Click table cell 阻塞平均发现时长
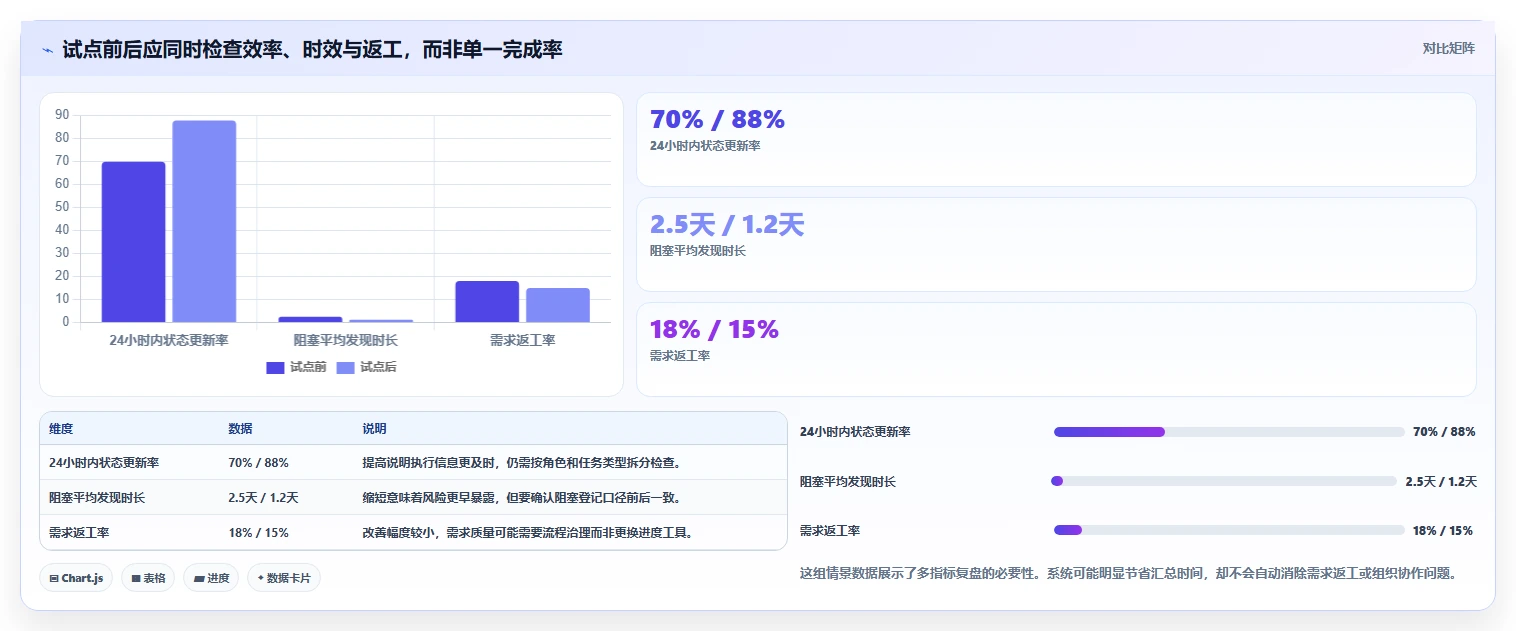This screenshot has width=1516, height=631. click(x=97, y=498)
